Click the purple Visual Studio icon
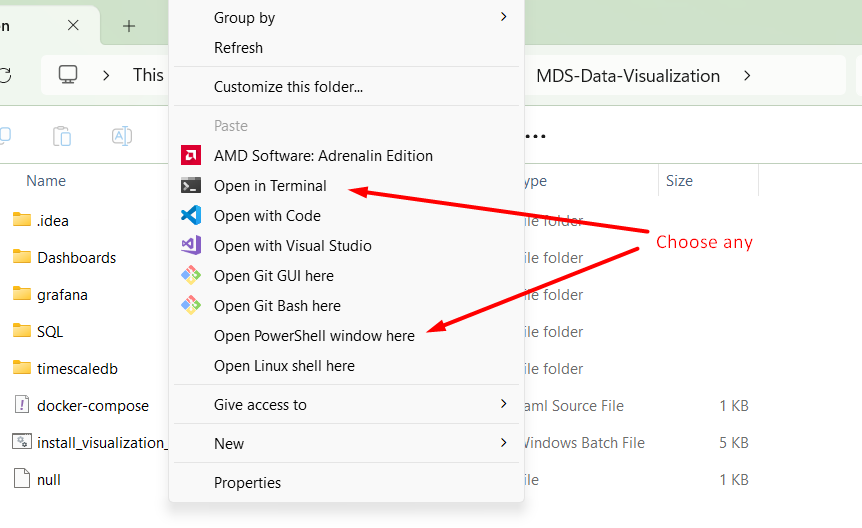 click(x=190, y=246)
